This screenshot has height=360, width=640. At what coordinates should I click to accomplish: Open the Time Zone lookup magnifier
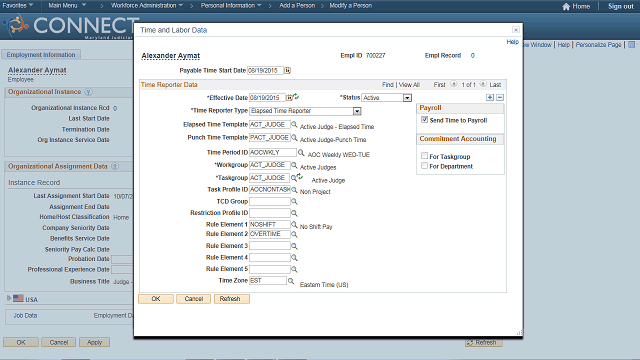(x=291, y=281)
